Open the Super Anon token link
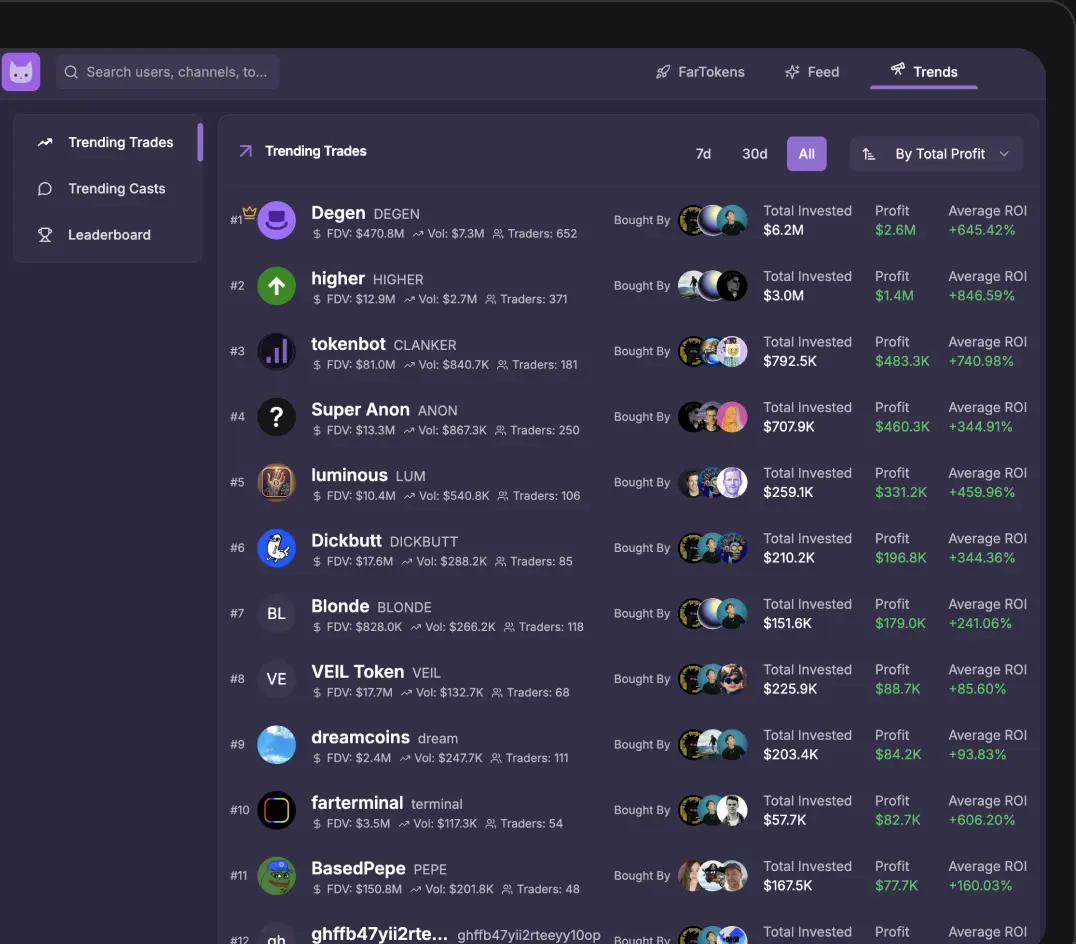 (x=360, y=410)
